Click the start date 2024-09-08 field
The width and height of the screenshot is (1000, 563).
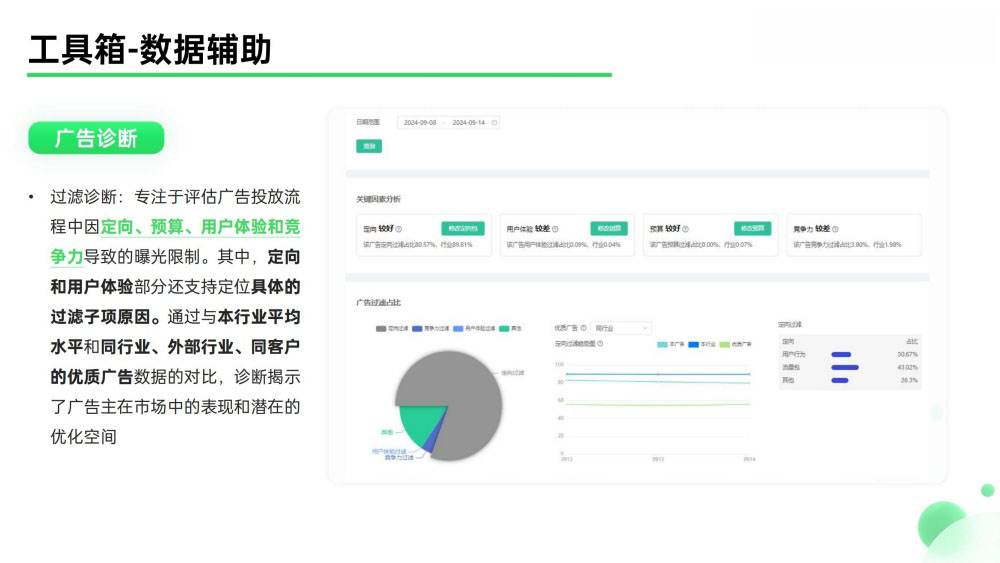[420, 122]
